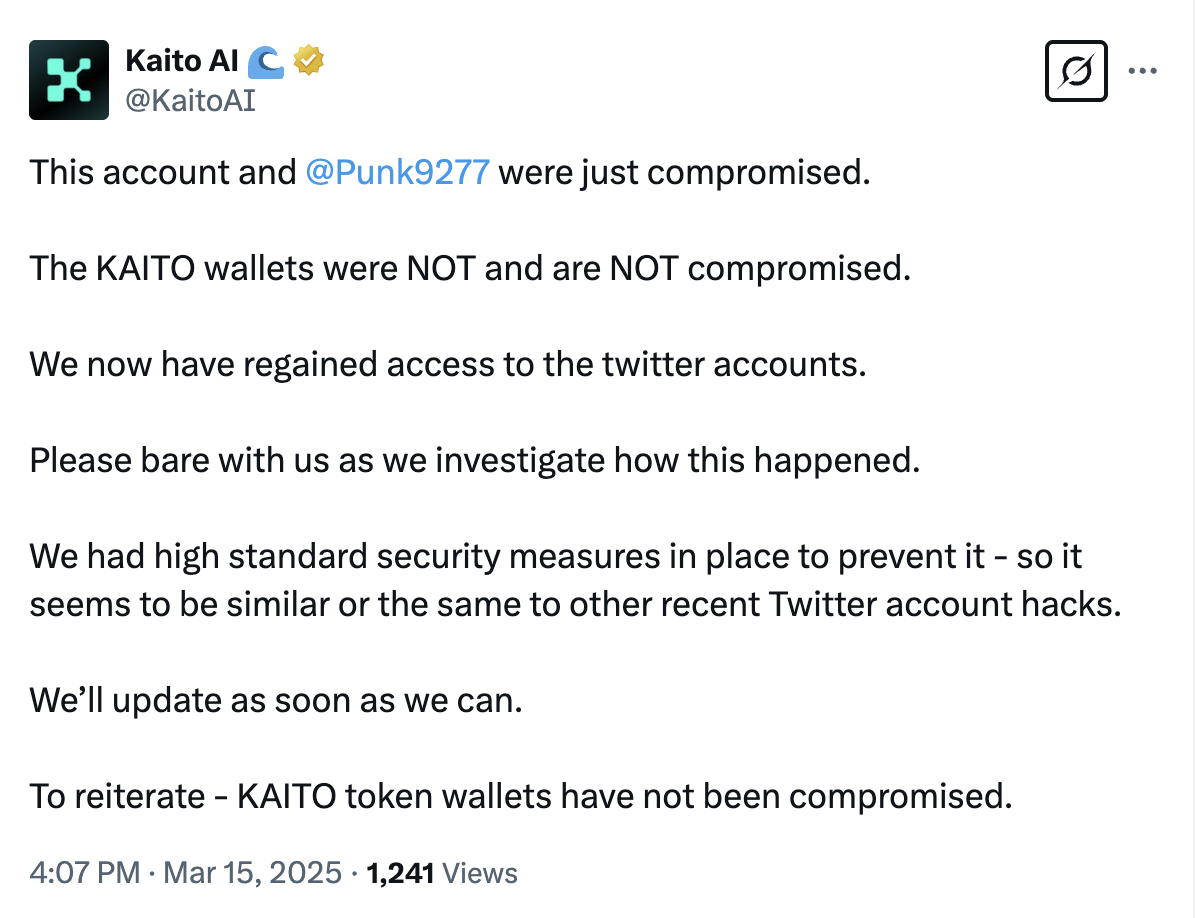The image size is (1196, 918).
Task: Click the Kaito logo inside the profile picture
Action: 68,80
